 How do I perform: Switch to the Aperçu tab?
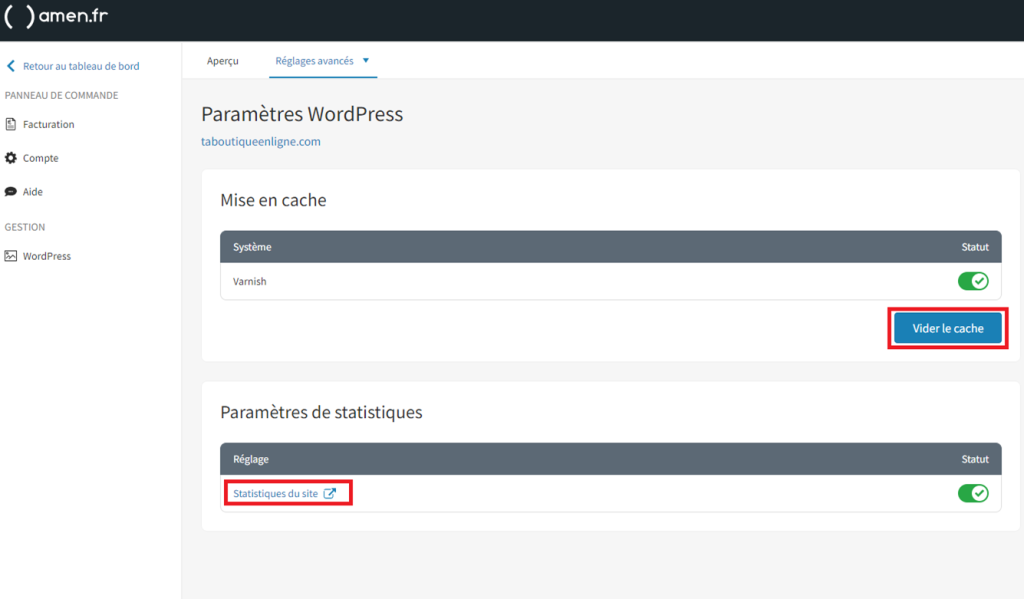222,61
